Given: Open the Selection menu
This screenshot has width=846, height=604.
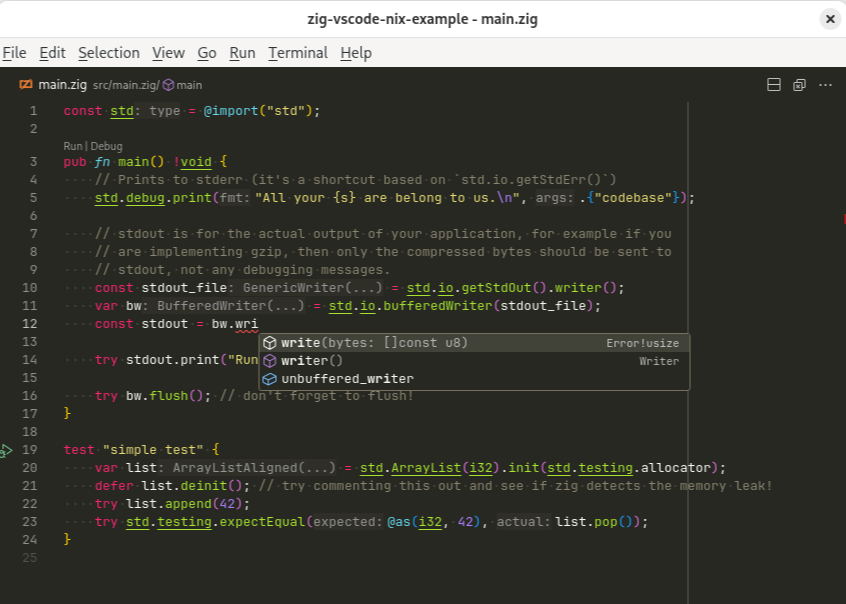Looking at the screenshot, I should tap(109, 53).
